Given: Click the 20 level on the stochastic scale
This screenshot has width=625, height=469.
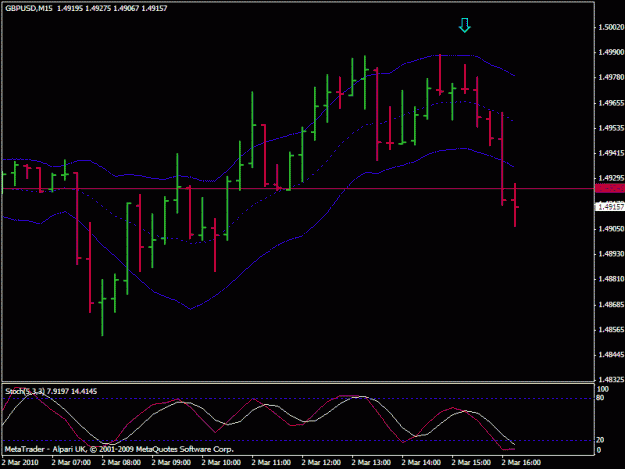Looking at the screenshot, I should click(600, 440).
